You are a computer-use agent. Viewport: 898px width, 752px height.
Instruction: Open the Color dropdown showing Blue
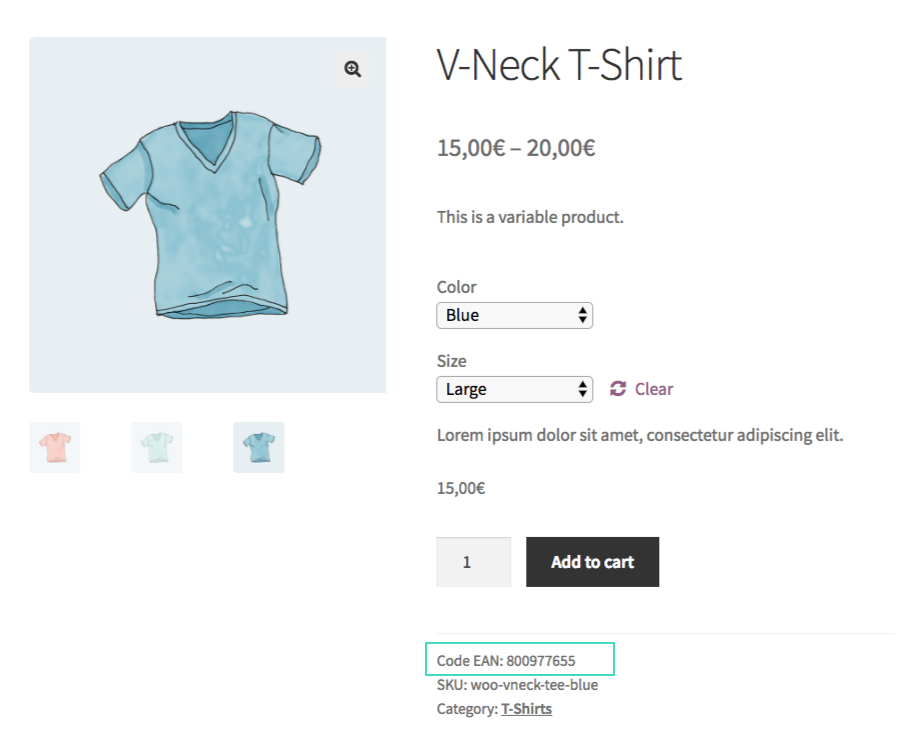[515, 315]
